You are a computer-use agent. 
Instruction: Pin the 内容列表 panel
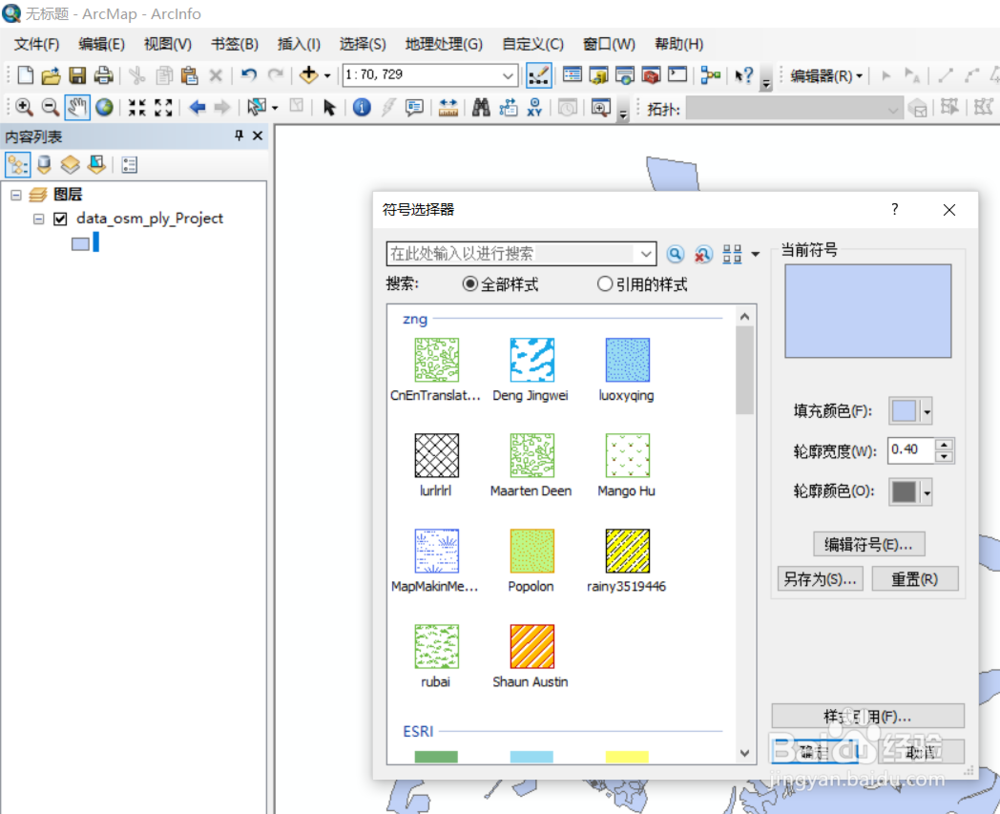(x=239, y=135)
